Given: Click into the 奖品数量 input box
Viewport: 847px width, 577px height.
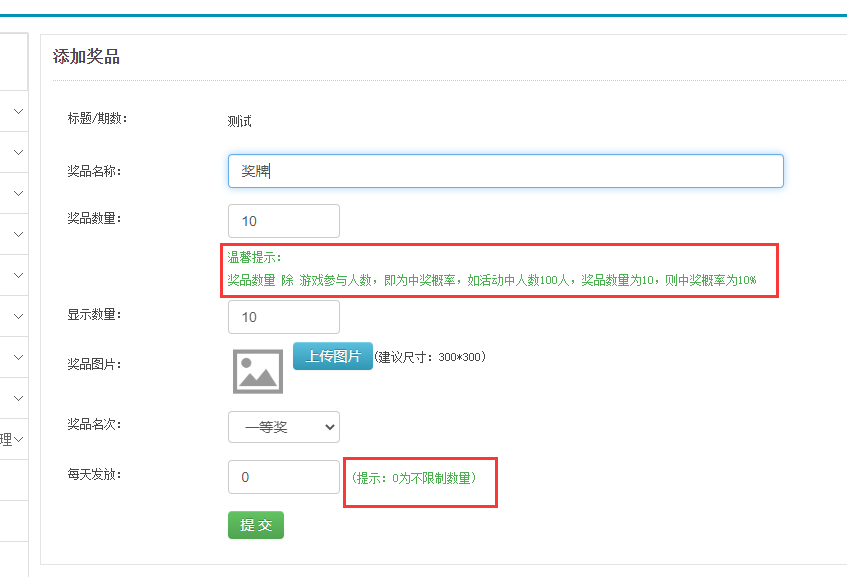Looking at the screenshot, I should (x=284, y=221).
